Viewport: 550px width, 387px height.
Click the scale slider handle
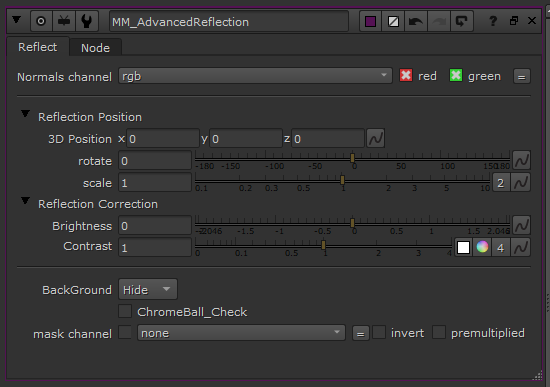[342, 180]
